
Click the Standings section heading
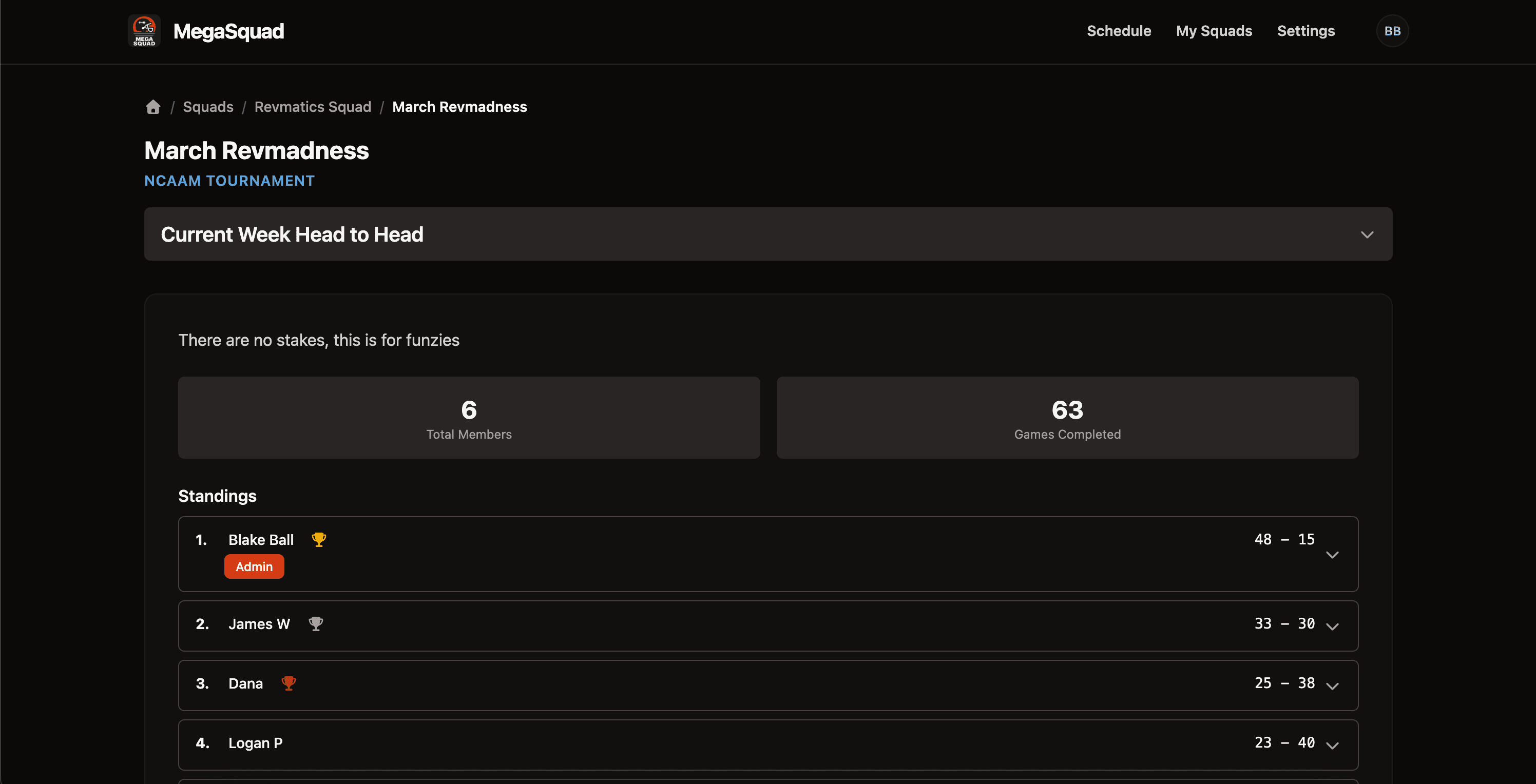coord(217,496)
